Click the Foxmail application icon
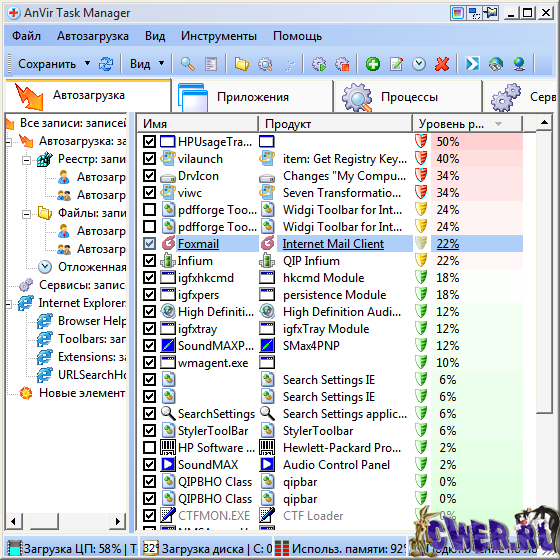Screen dimensions: 560x560 tap(168, 244)
